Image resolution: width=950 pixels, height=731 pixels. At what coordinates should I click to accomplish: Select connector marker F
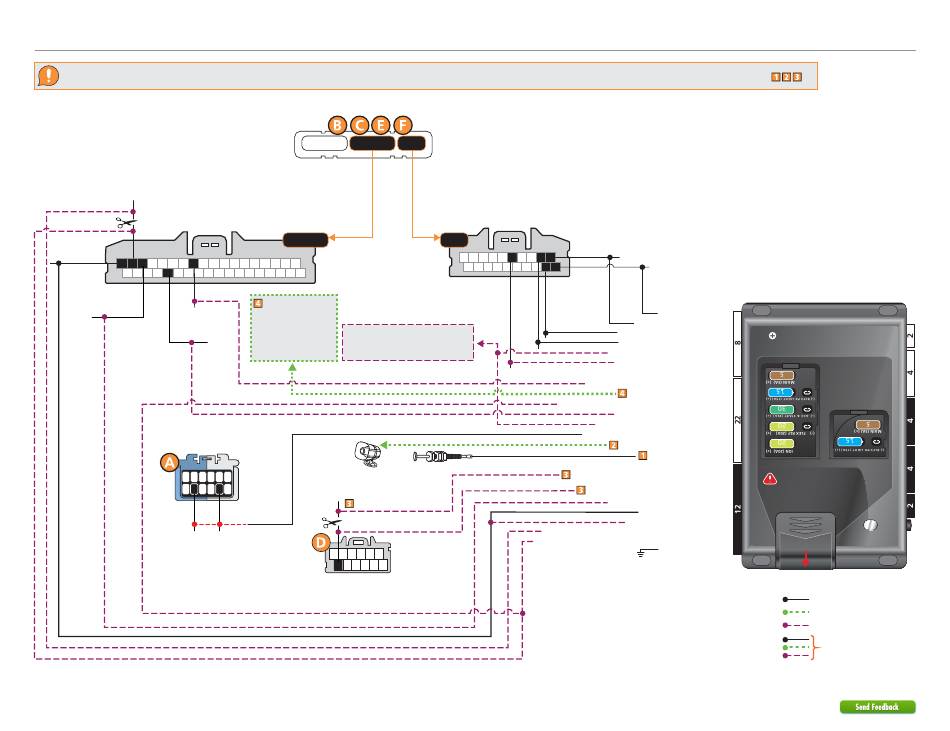(x=402, y=125)
